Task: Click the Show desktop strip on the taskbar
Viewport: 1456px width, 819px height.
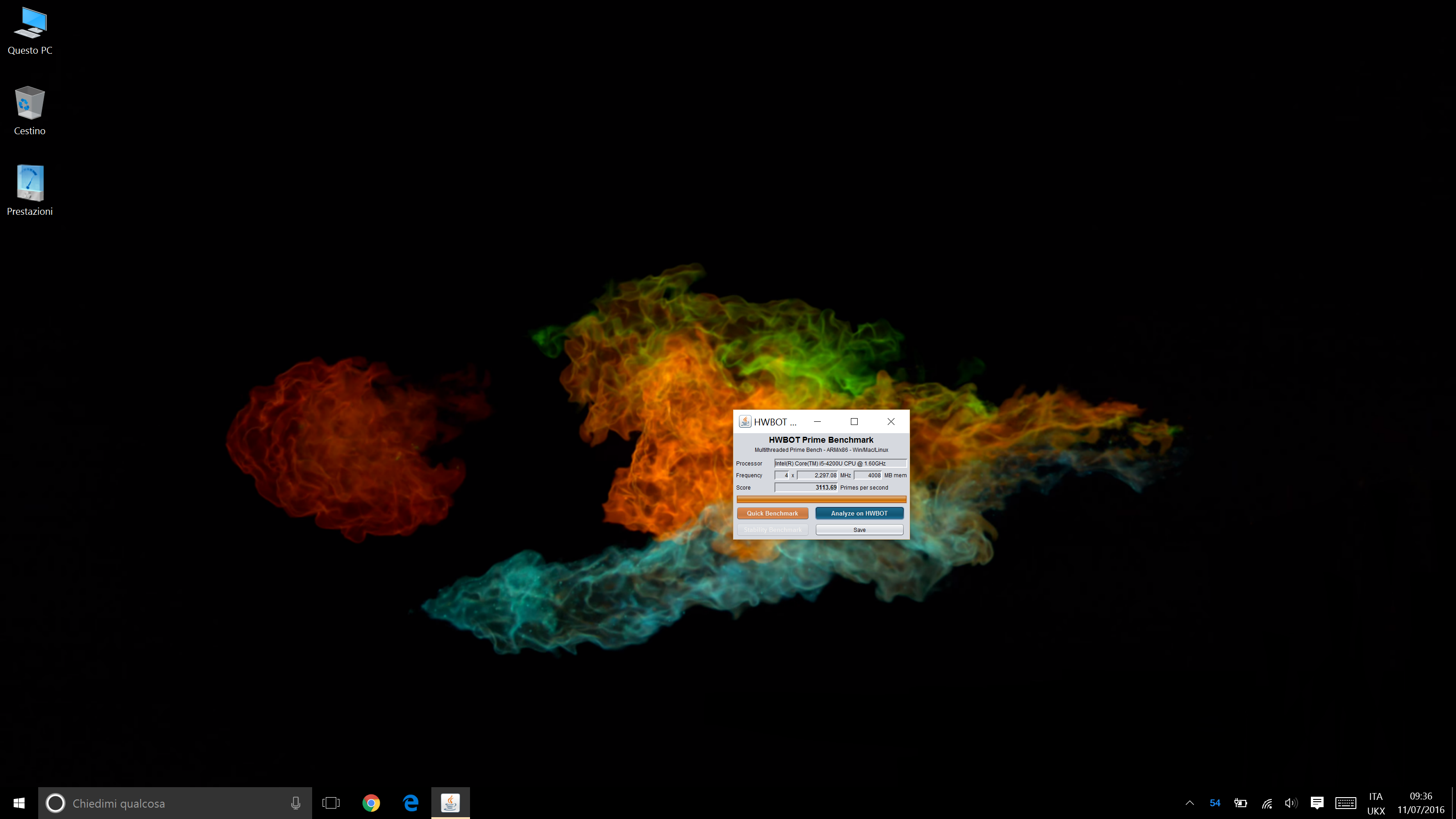Action: (x=1453, y=803)
